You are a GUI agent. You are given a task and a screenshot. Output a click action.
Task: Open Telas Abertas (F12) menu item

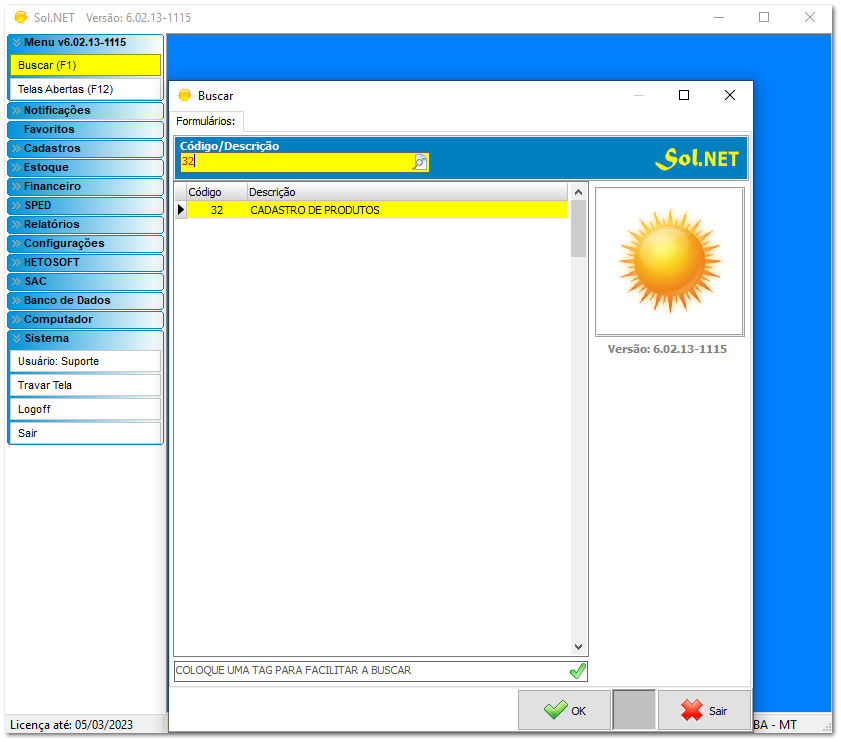tap(85, 89)
